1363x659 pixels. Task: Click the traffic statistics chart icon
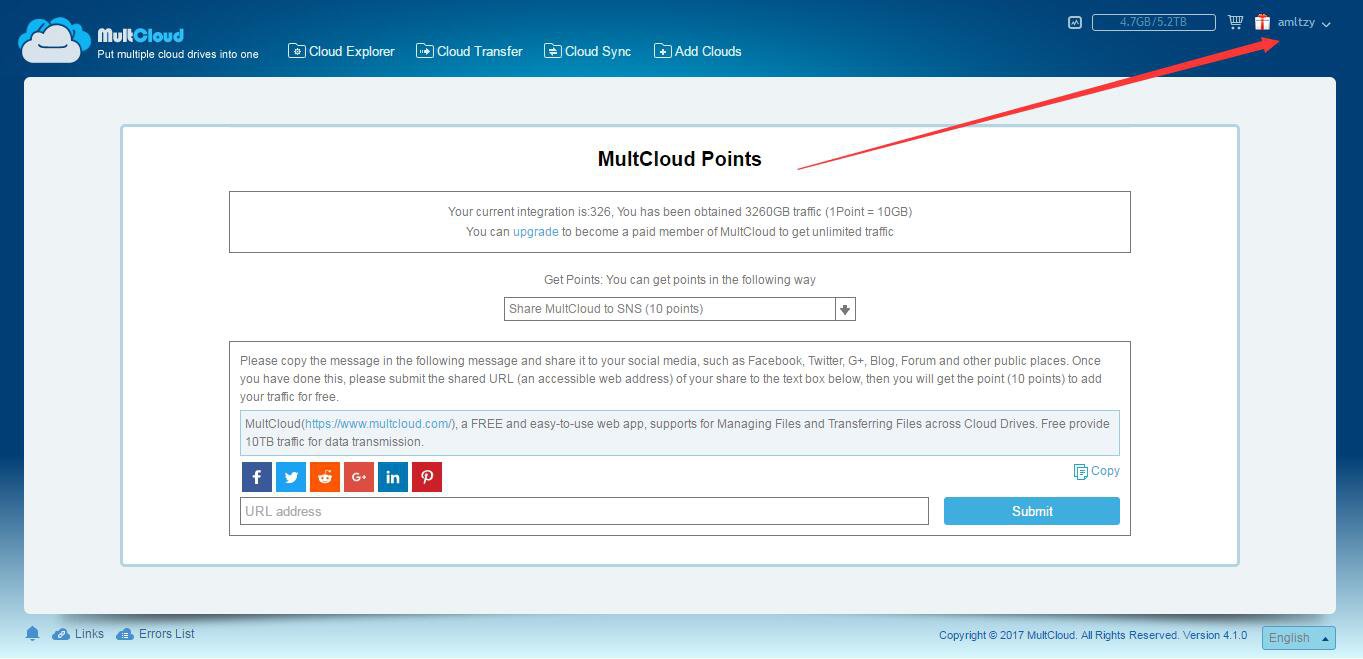[x=1075, y=22]
